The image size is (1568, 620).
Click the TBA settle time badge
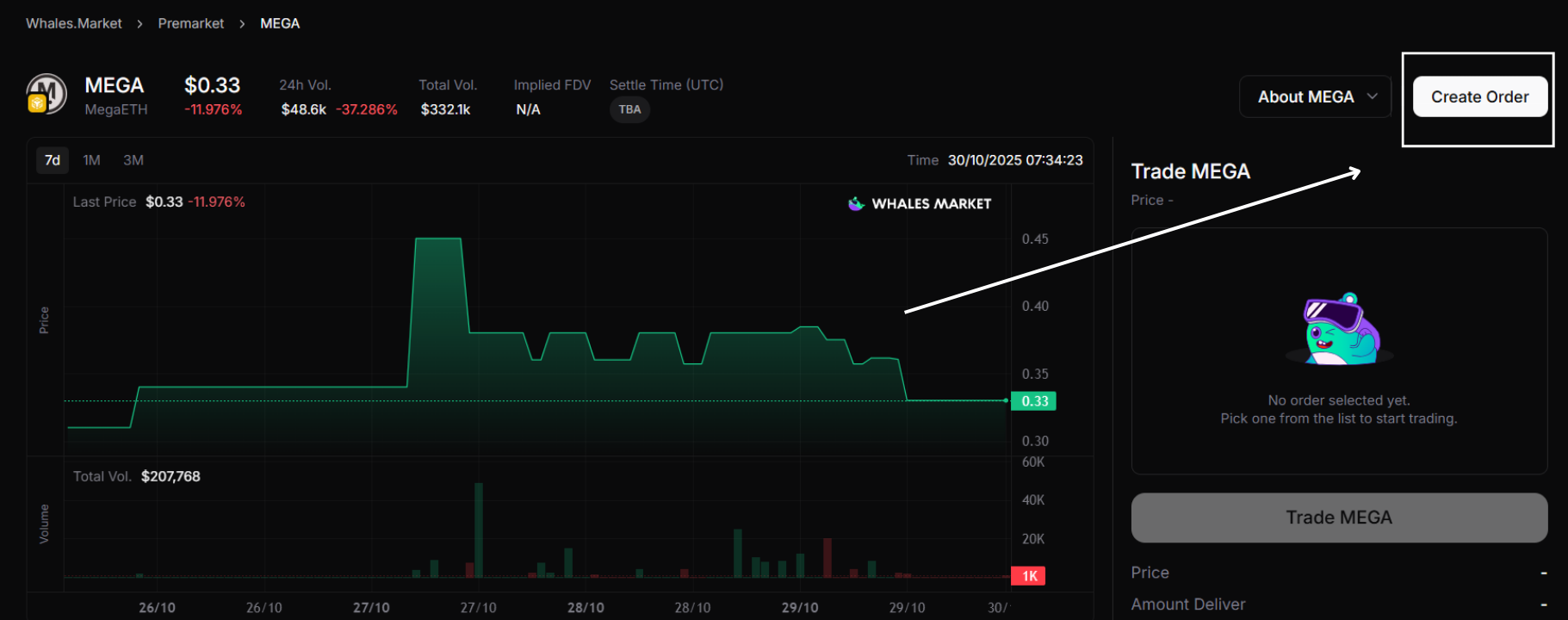tap(629, 109)
